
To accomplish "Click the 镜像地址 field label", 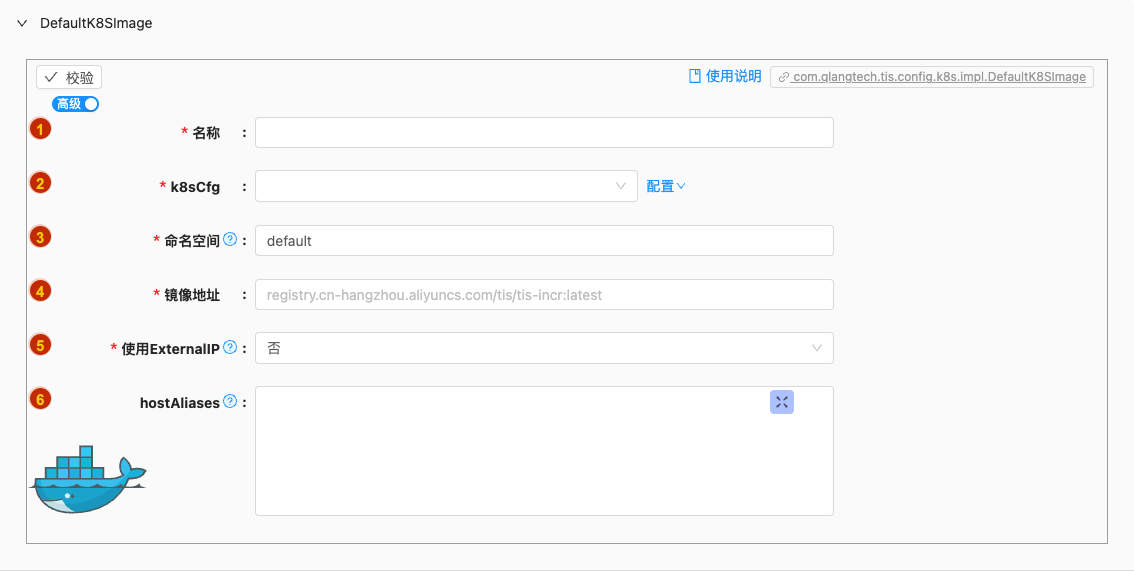I will [x=192, y=295].
